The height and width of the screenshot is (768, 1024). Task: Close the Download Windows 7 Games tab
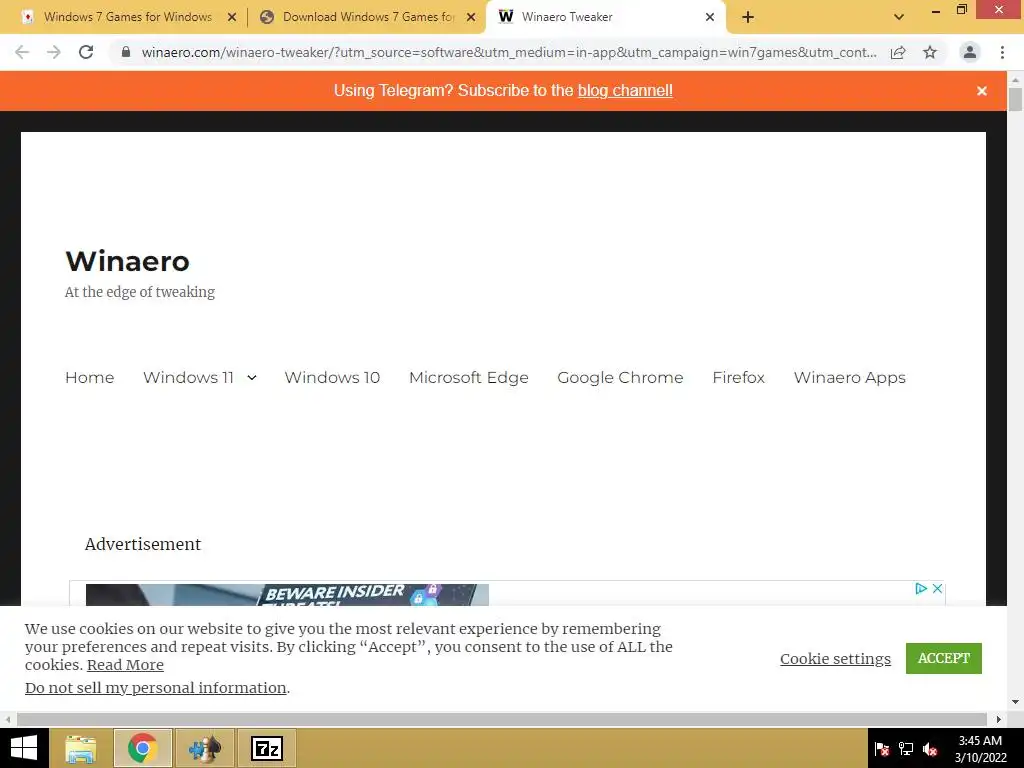click(471, 17)
